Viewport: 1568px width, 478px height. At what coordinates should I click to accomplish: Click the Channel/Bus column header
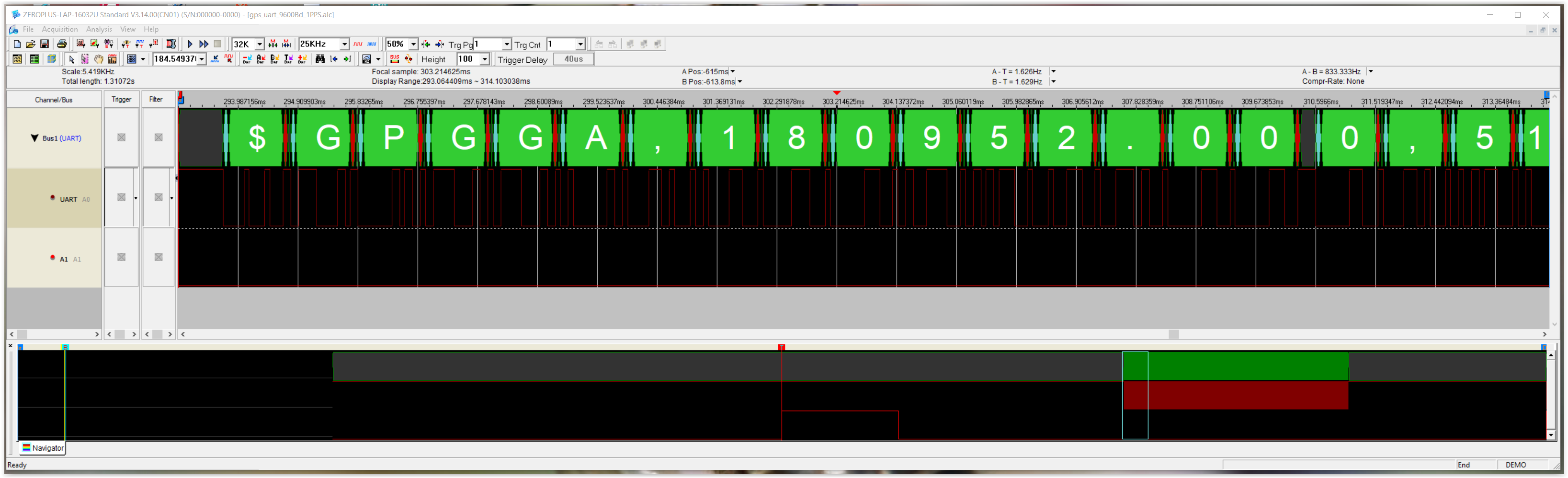54,99
